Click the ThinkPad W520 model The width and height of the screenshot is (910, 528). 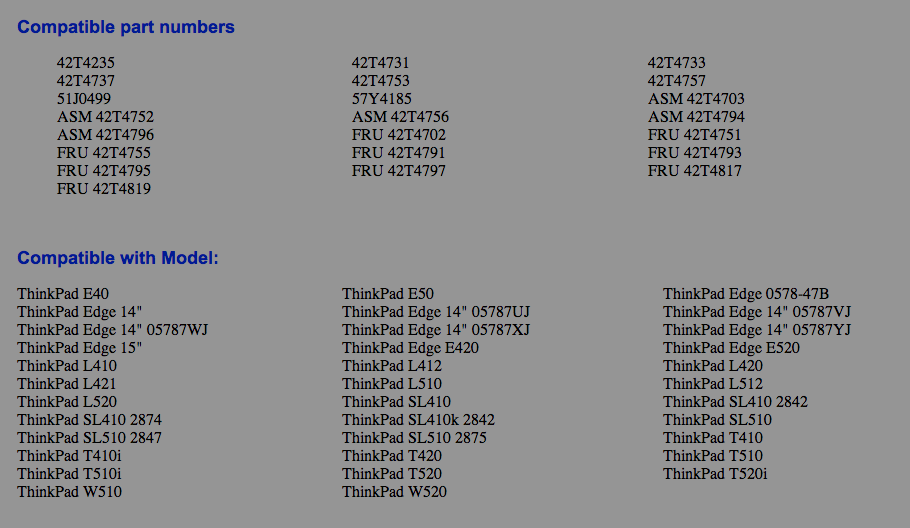coord(394,492)
